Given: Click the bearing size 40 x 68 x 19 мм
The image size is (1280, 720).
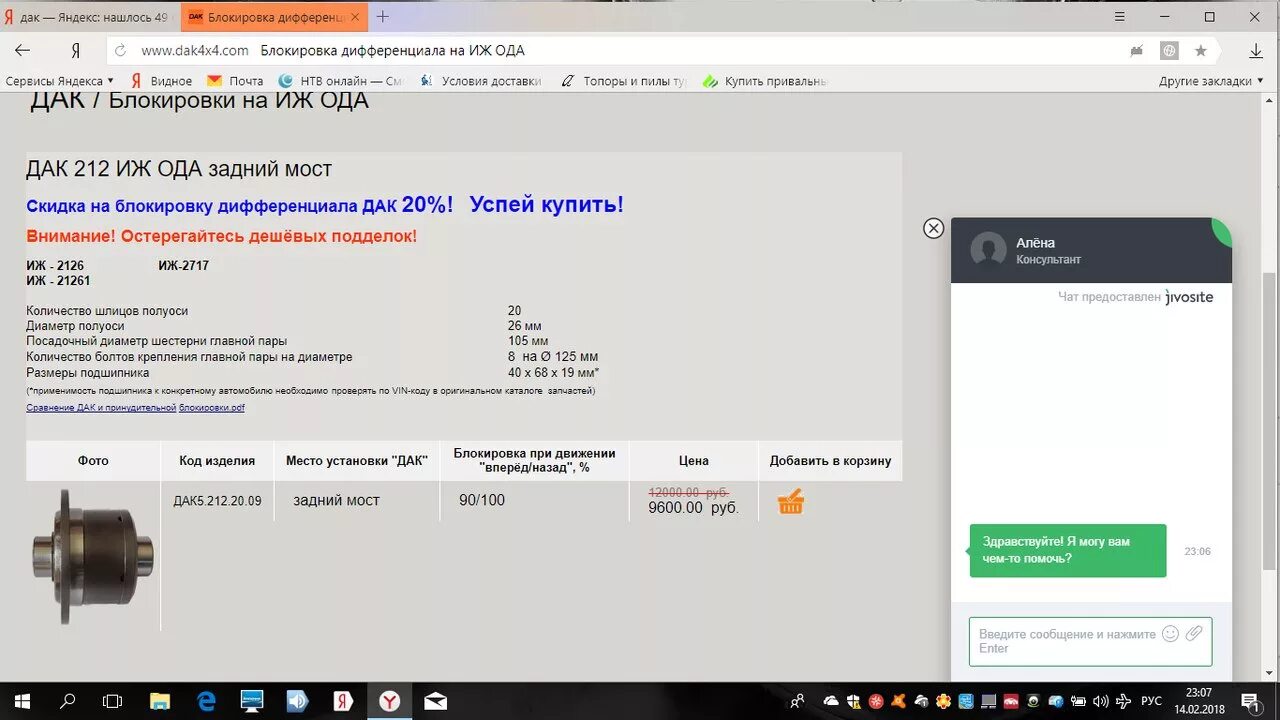Looking at the screenshot, I should 553,373.
